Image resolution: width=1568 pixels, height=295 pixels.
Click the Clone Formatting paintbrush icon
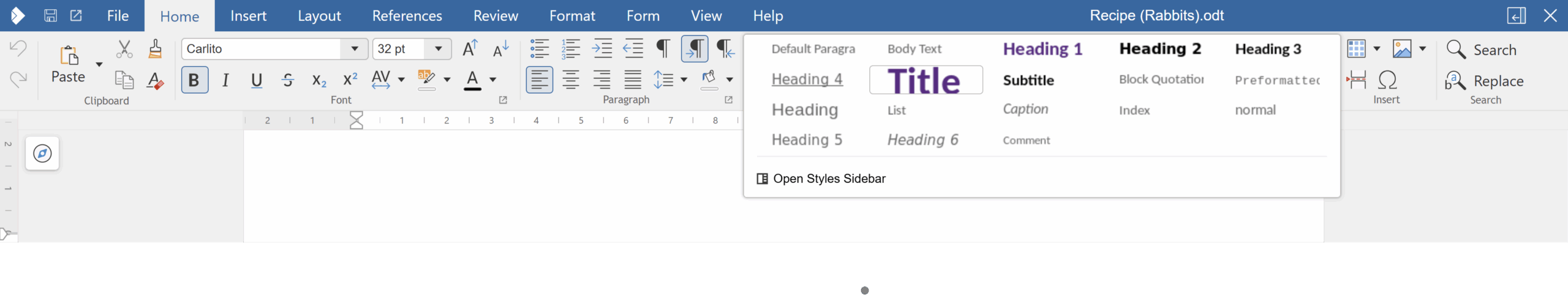(155, 49)
